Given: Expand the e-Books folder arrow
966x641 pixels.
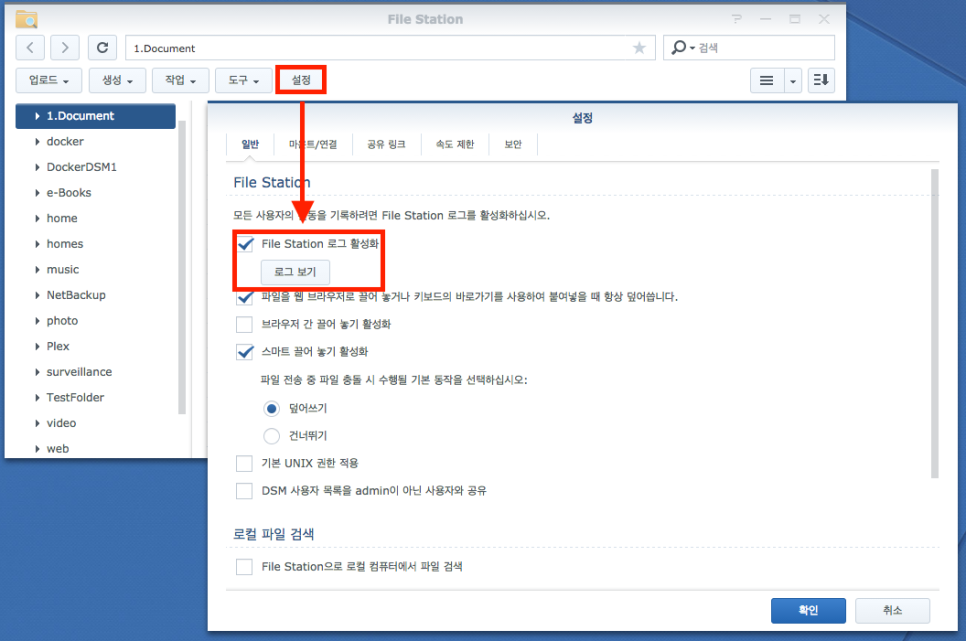Looking at the screenshot, I should (x=38, y=193).
